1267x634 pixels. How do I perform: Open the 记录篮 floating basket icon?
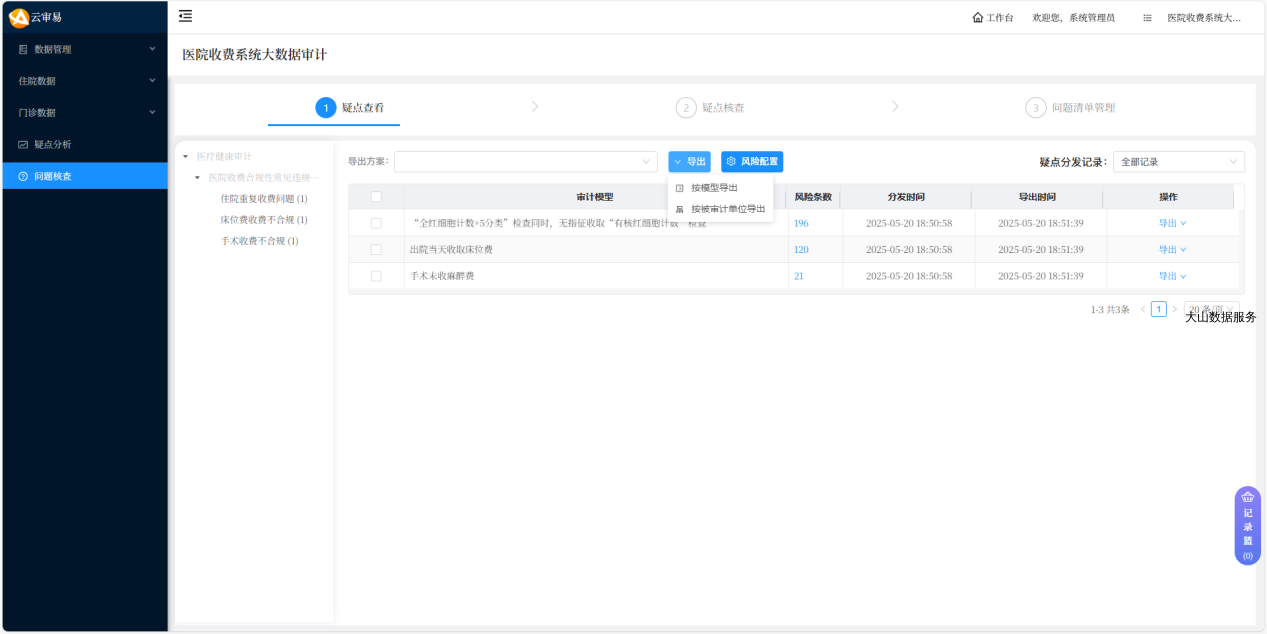pyautogui.click(x=1247, y=525)
